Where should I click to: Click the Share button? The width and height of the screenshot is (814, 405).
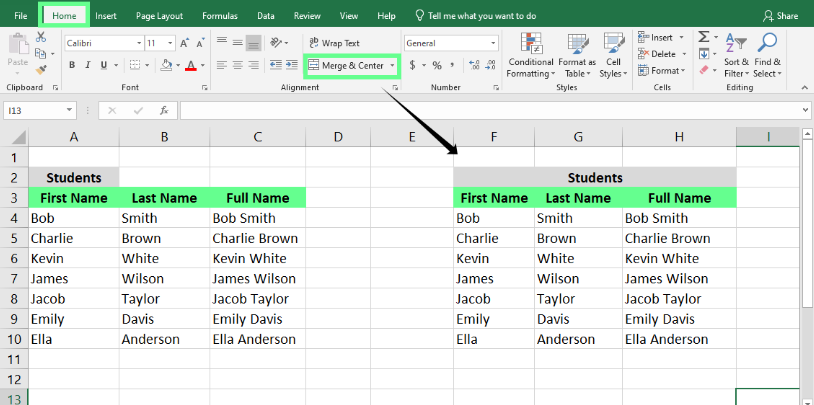[780, 16]
